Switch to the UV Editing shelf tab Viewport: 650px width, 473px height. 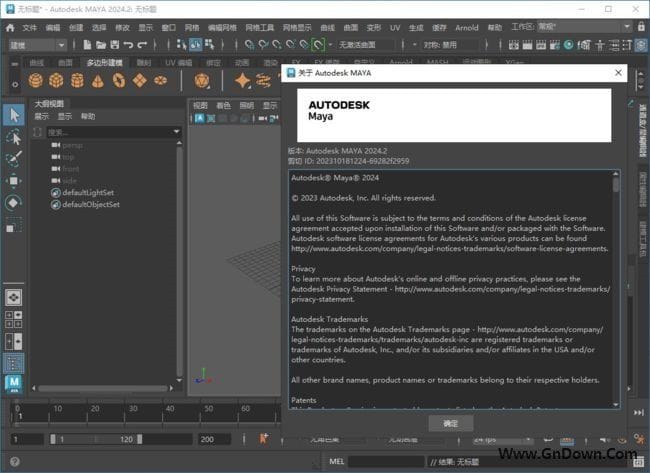point(179,63)
